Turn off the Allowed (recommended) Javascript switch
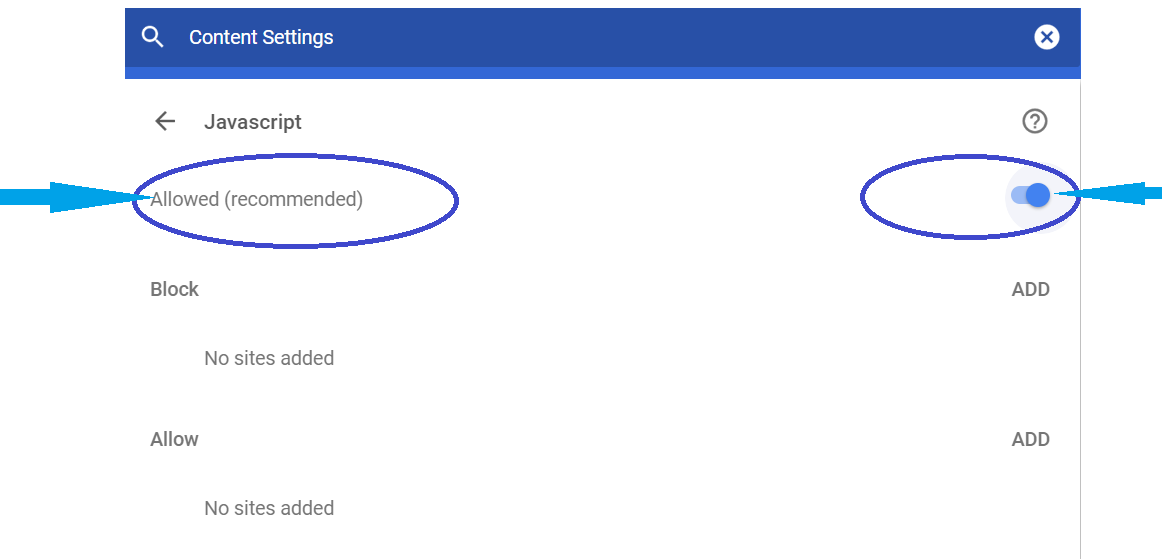Viewport: 1162px width, 559px height. point(1031,196)
